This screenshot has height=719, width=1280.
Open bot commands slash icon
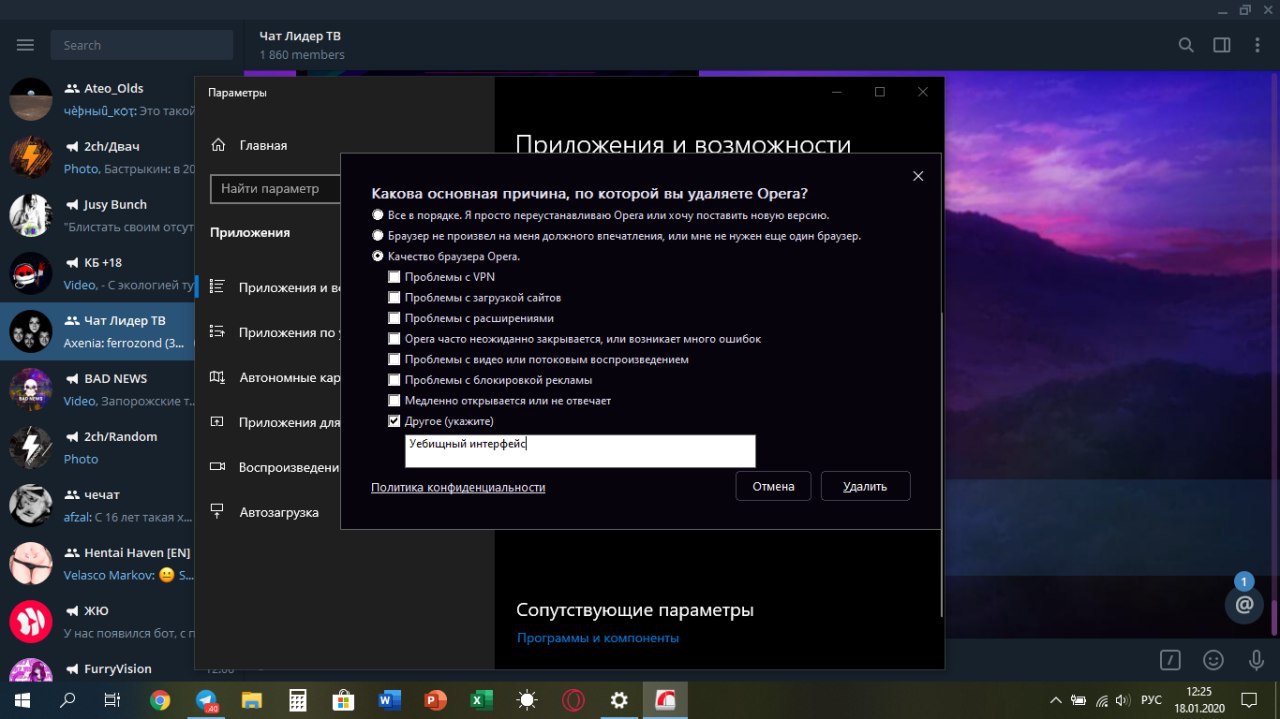click(x=1170, y=660)
